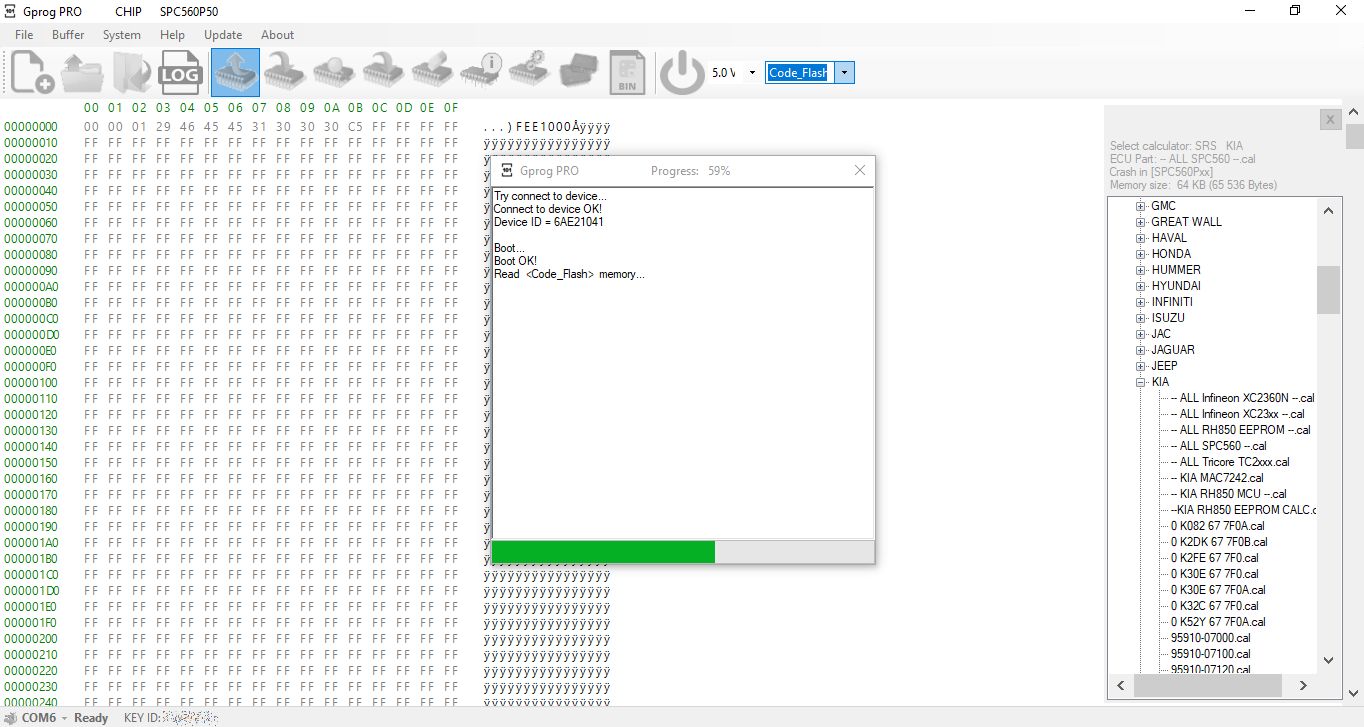Screen dimensions: 1364x727
Task: Select the HYUNDAI tree item
Action: tap(1176, 286)
